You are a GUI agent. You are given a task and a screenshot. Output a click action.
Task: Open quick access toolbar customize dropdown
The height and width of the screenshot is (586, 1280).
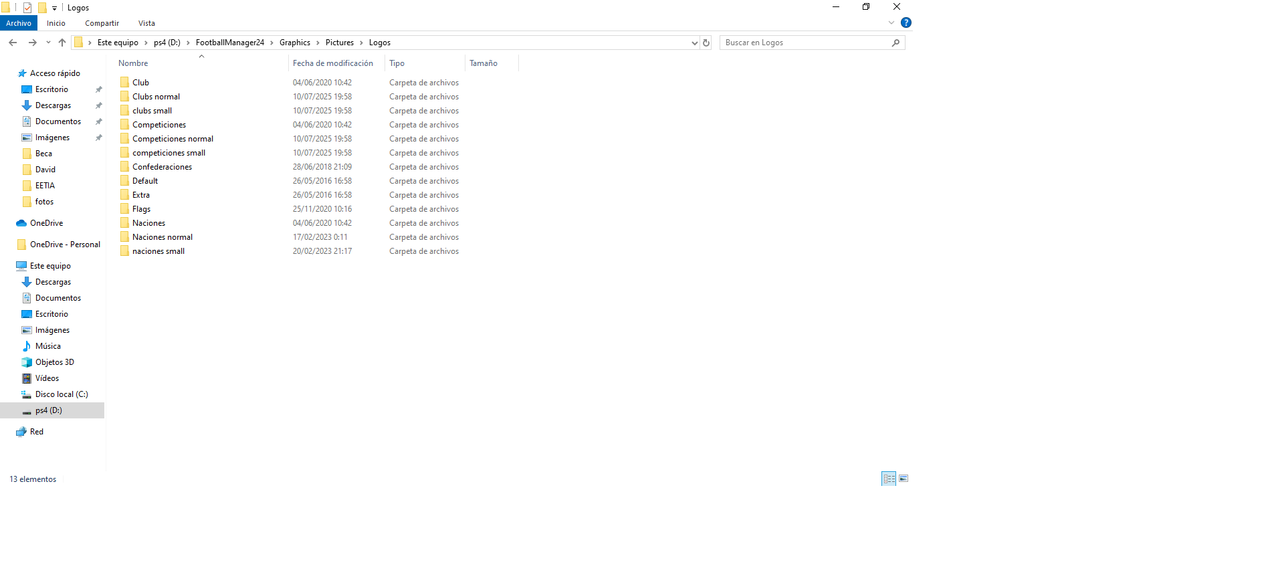pos(55,8)
